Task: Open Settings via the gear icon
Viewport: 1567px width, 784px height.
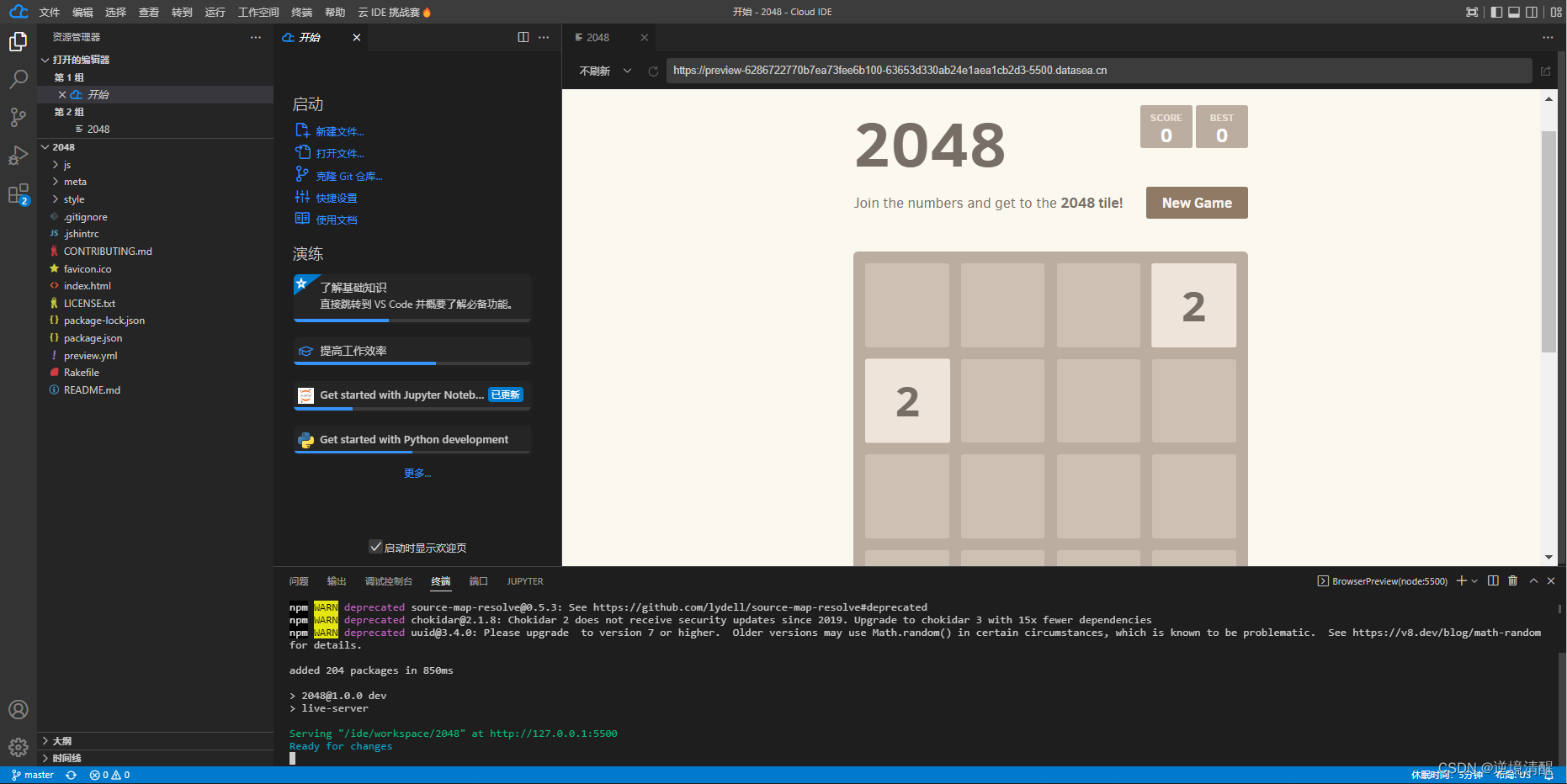Action: tap(19, 747)
